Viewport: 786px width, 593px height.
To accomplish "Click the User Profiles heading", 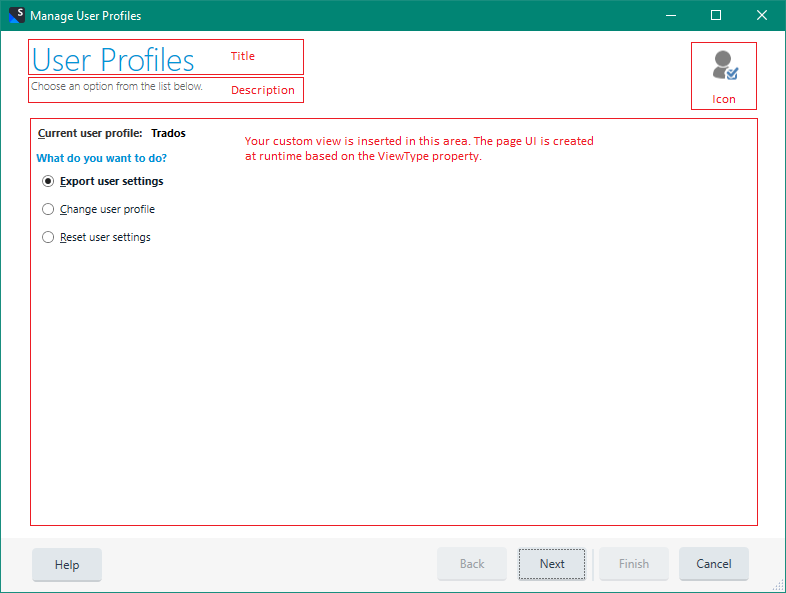I will (x=113, y=60).
